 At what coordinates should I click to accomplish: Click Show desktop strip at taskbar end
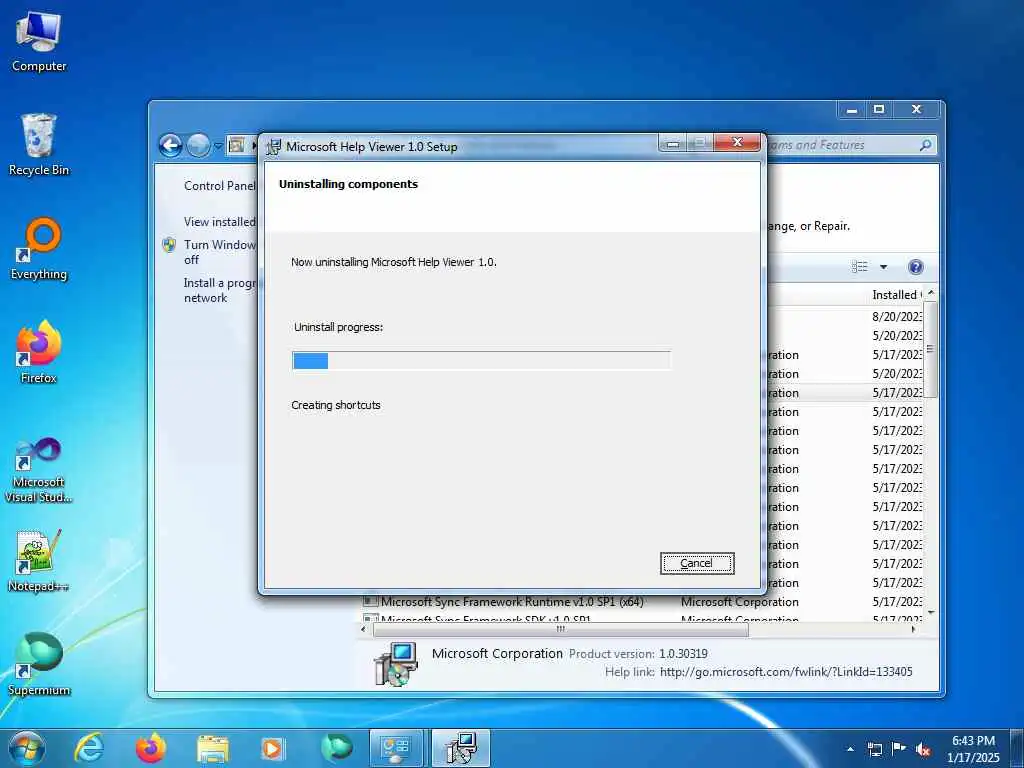(1016, 748)
